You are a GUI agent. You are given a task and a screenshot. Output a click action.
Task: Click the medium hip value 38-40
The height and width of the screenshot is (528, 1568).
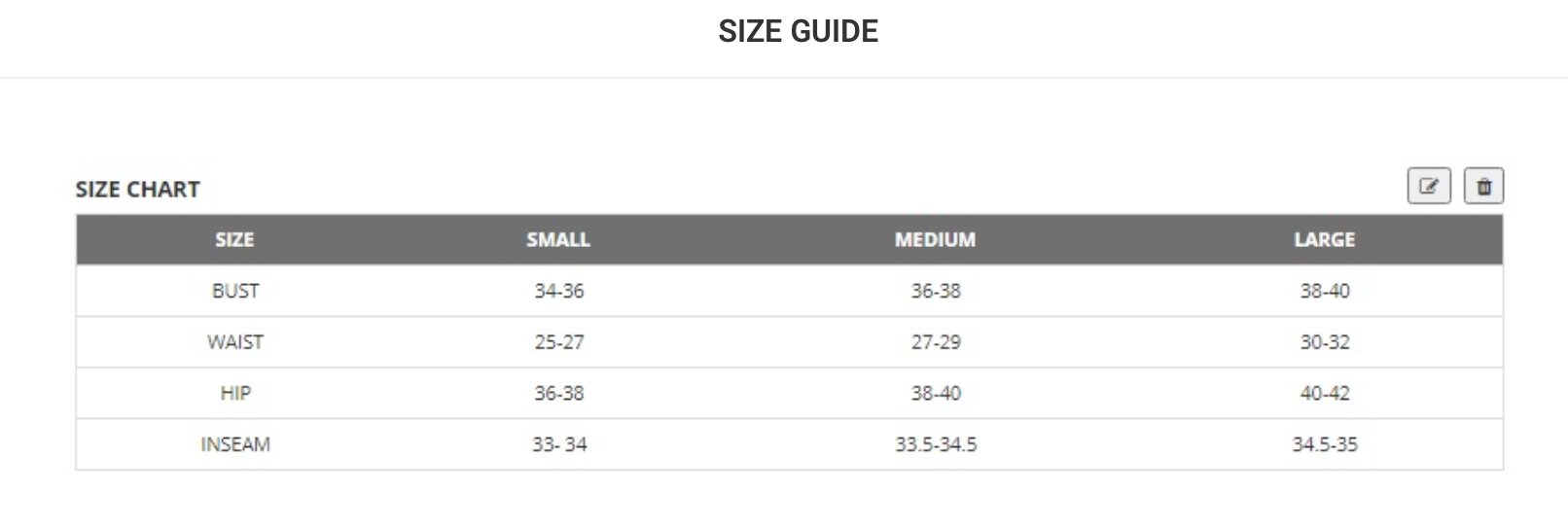point(936,393)
